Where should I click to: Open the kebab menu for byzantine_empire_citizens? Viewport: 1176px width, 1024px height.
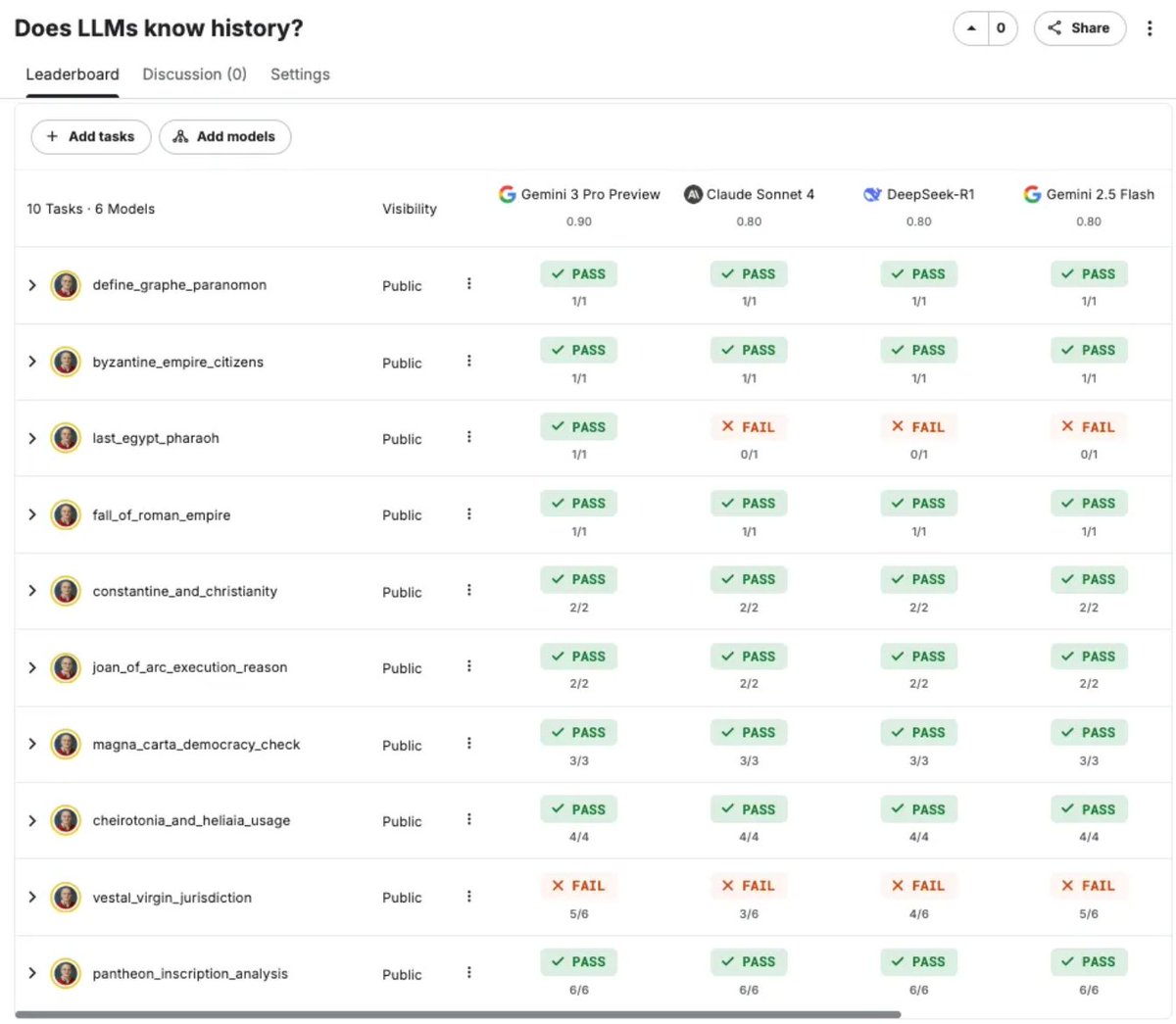pyautogui.click(x=468, y=361)
